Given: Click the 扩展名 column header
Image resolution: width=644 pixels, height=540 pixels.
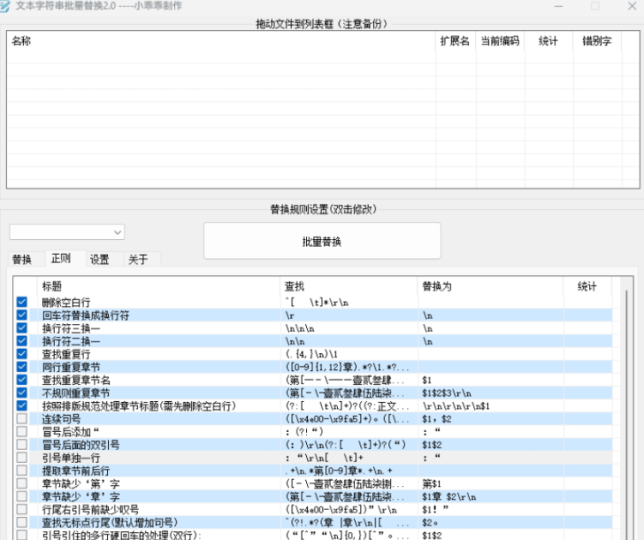Looking at the screenshot, I should [453, 41].
